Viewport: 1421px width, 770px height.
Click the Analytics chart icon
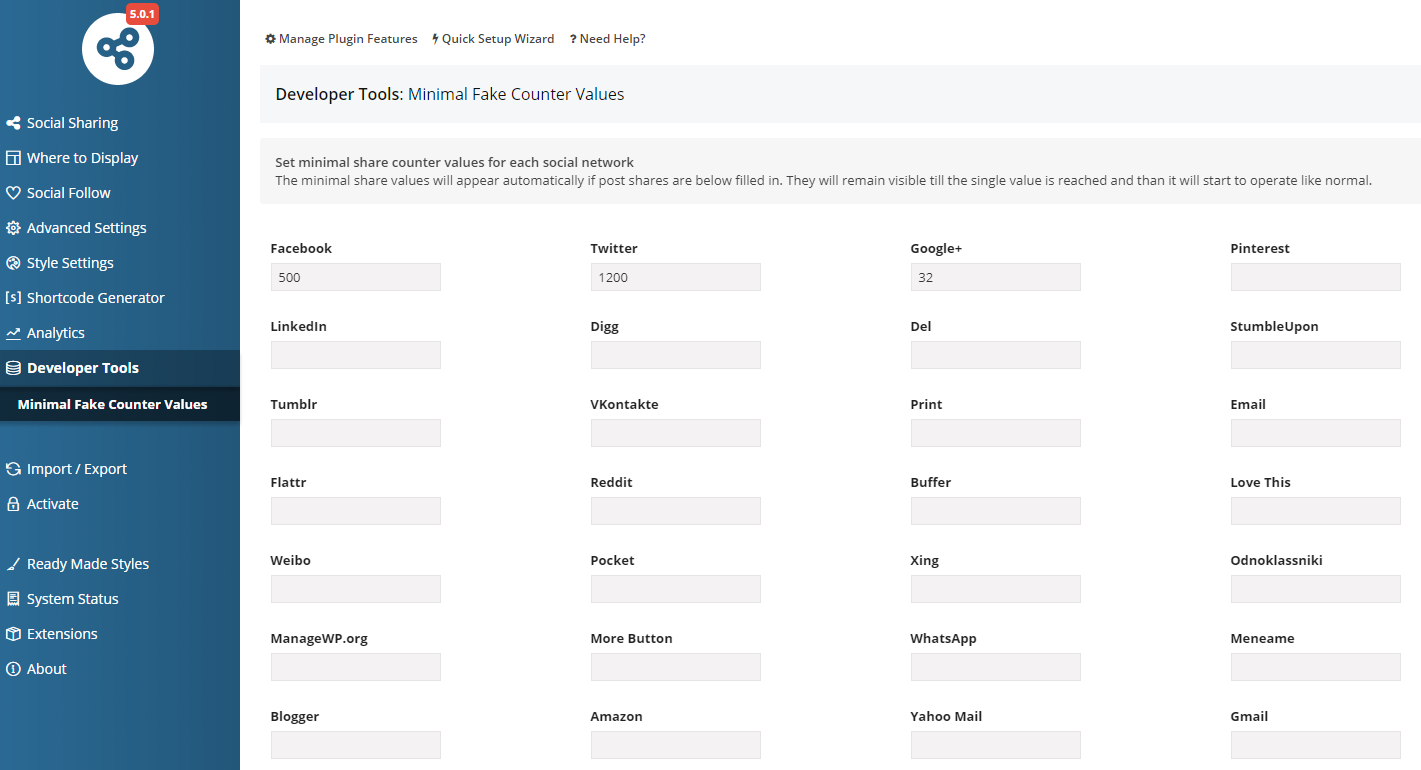(13, 333)
